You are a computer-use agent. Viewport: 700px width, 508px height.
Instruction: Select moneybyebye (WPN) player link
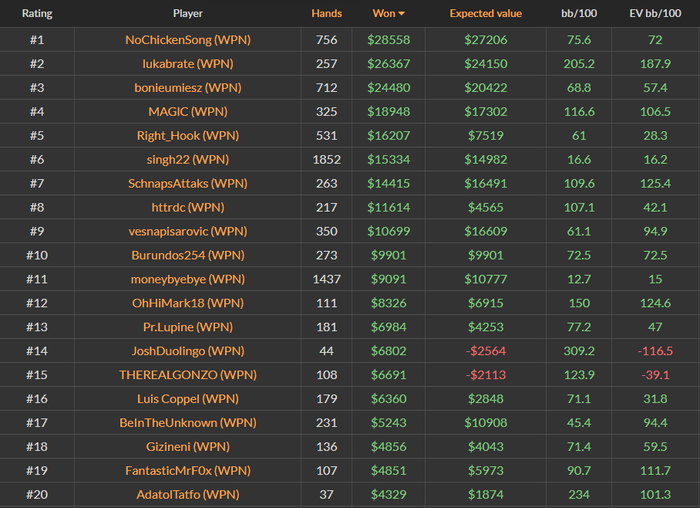[187, 279]
